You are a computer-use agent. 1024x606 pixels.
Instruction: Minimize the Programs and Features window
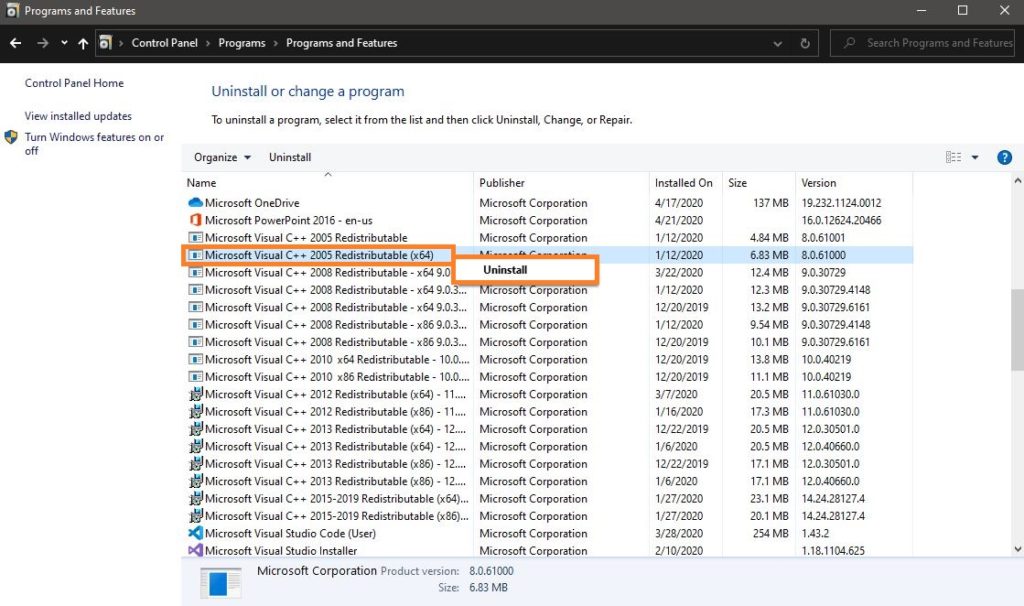(921, 10)
